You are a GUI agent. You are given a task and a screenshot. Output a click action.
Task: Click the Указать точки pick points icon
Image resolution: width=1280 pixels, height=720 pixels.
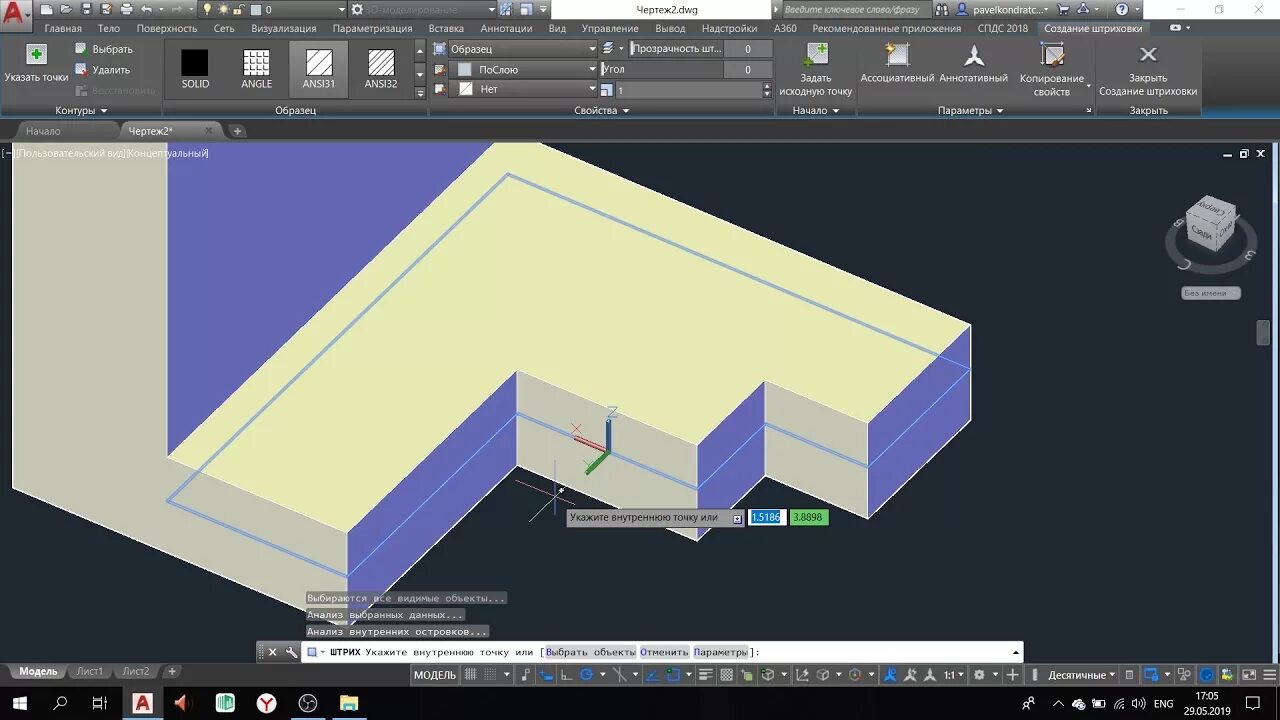(36, 54)
